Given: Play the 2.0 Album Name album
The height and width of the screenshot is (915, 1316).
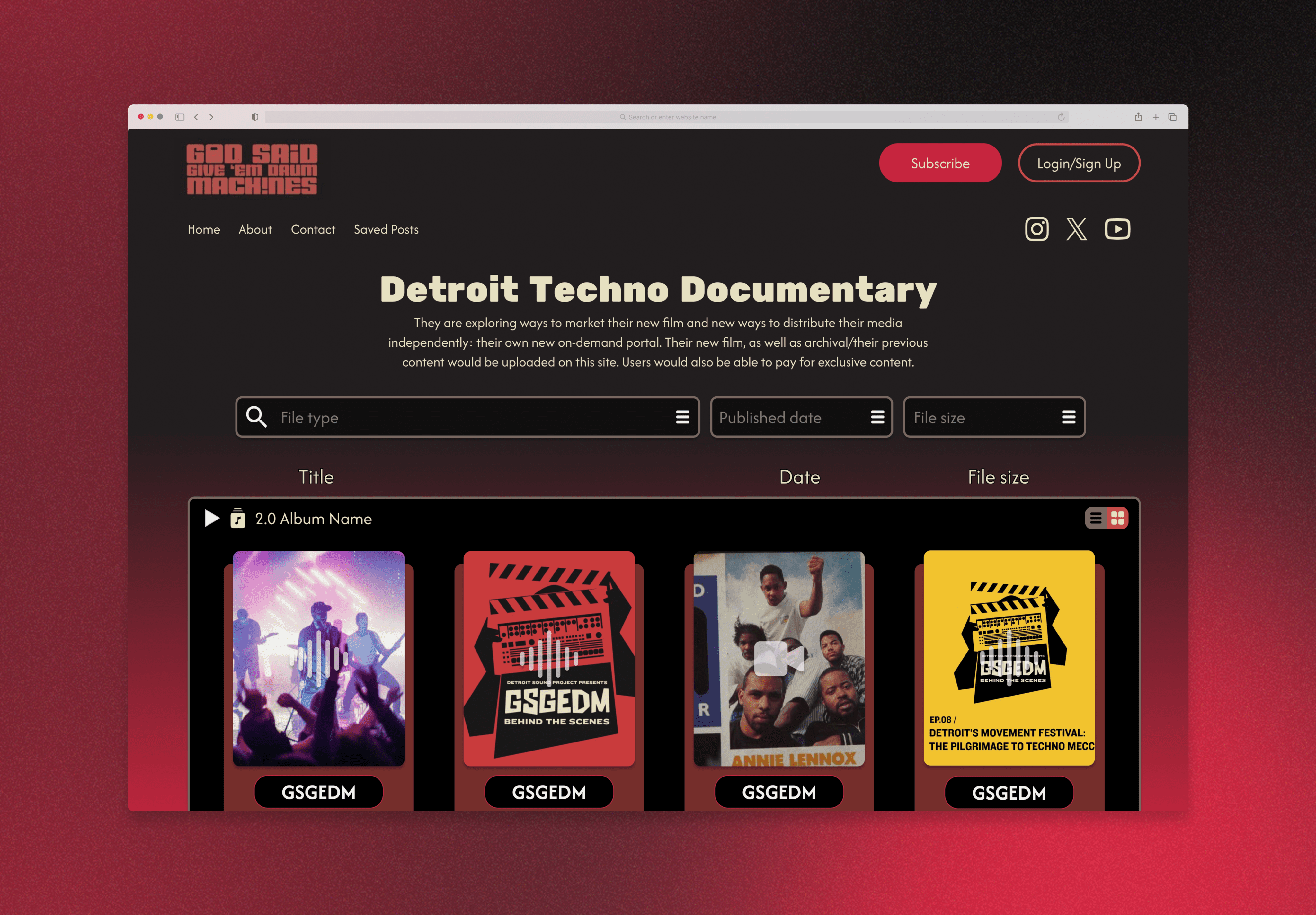Looking at the screenshot, I should click(x=211, y=518).
